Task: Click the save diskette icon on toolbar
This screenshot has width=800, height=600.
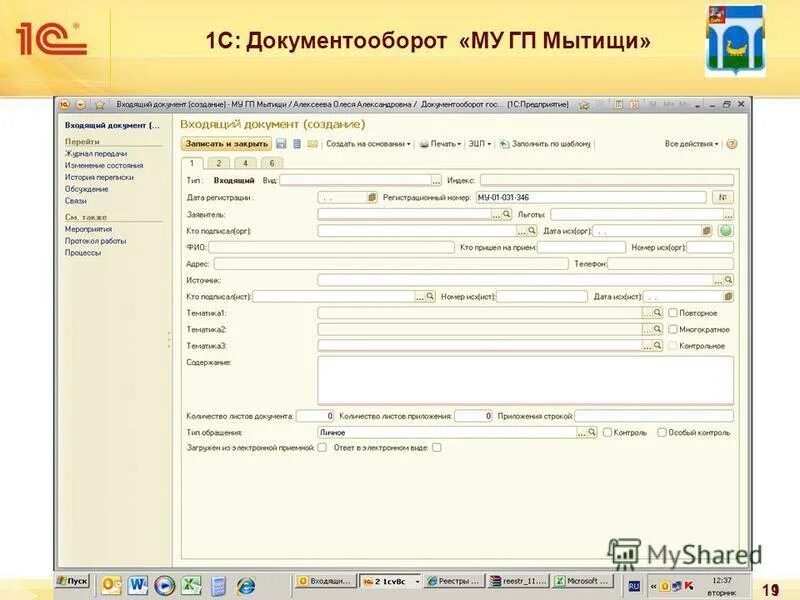Action: point(281,144)
